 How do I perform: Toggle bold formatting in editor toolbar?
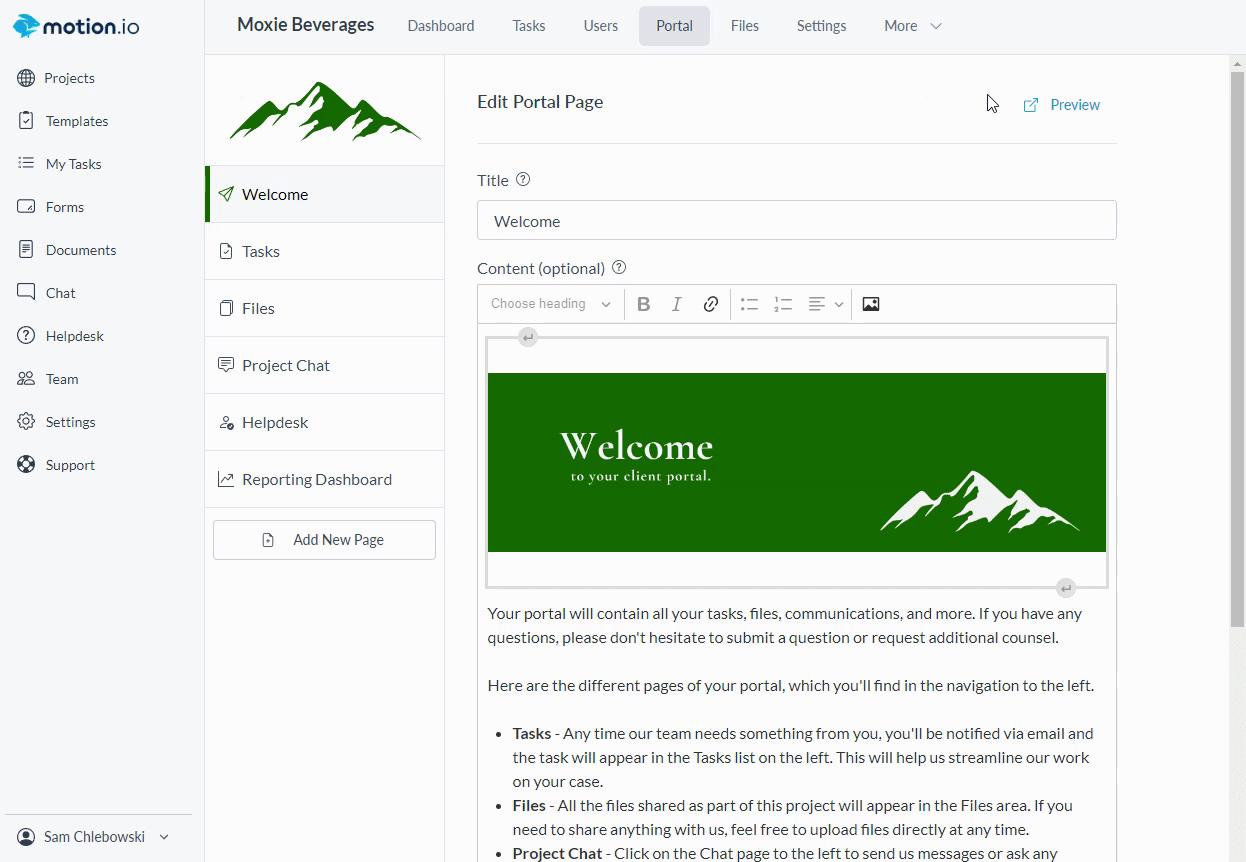644,304
